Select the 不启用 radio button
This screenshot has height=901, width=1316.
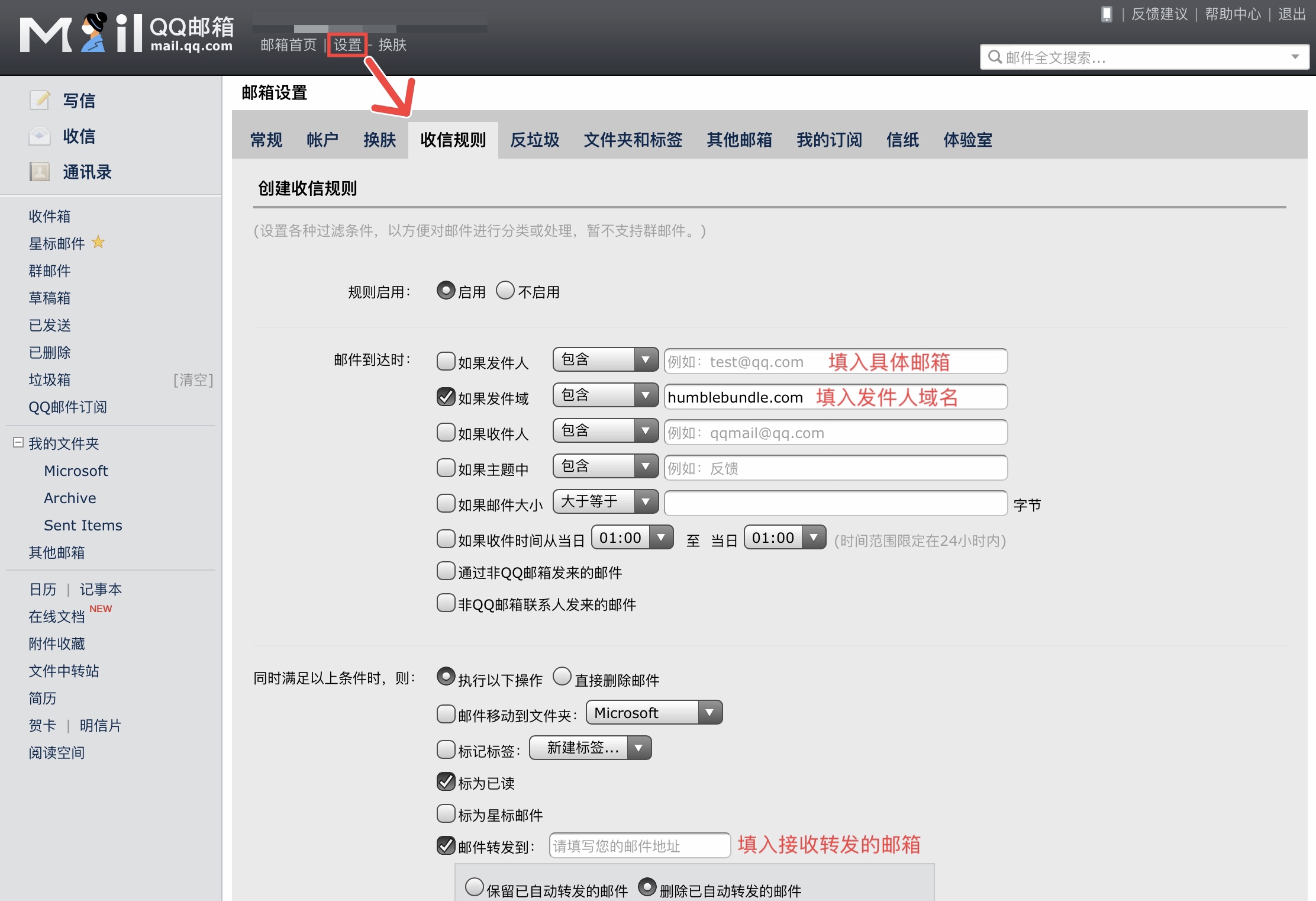(x=505, y=290)
